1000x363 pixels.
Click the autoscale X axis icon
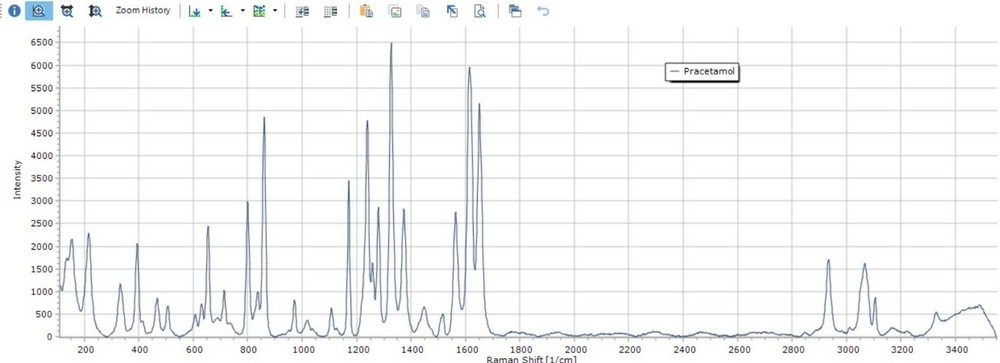click(x=226, y=11)
